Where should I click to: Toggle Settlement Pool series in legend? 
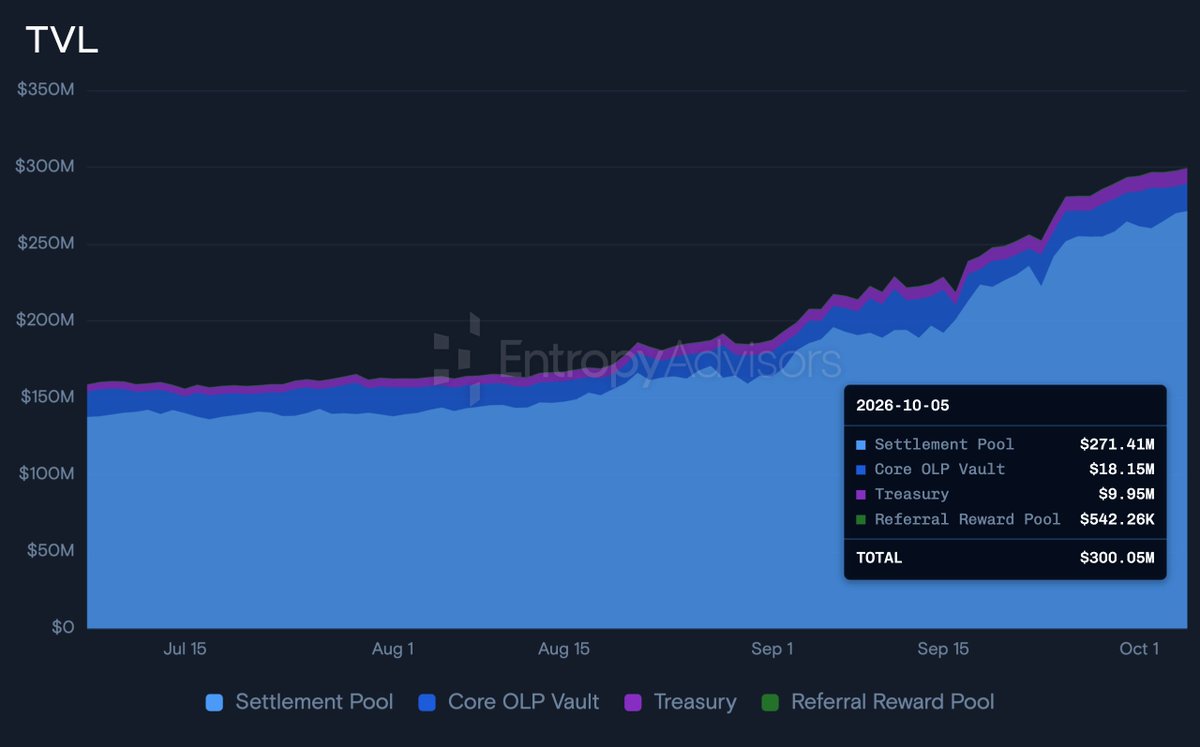pyautogui.click(x=299, y=702)
